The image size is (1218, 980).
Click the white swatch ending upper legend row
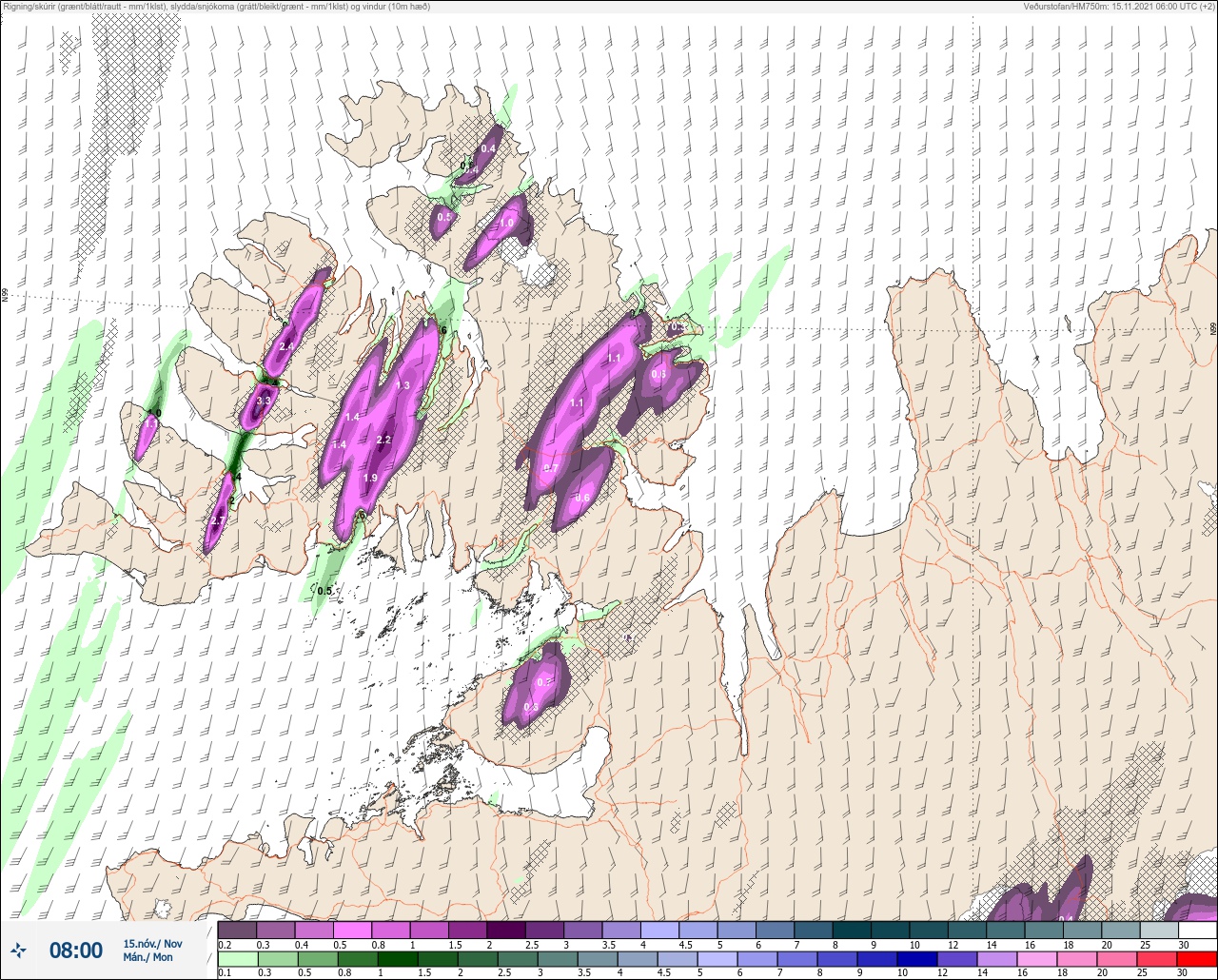1197,930
